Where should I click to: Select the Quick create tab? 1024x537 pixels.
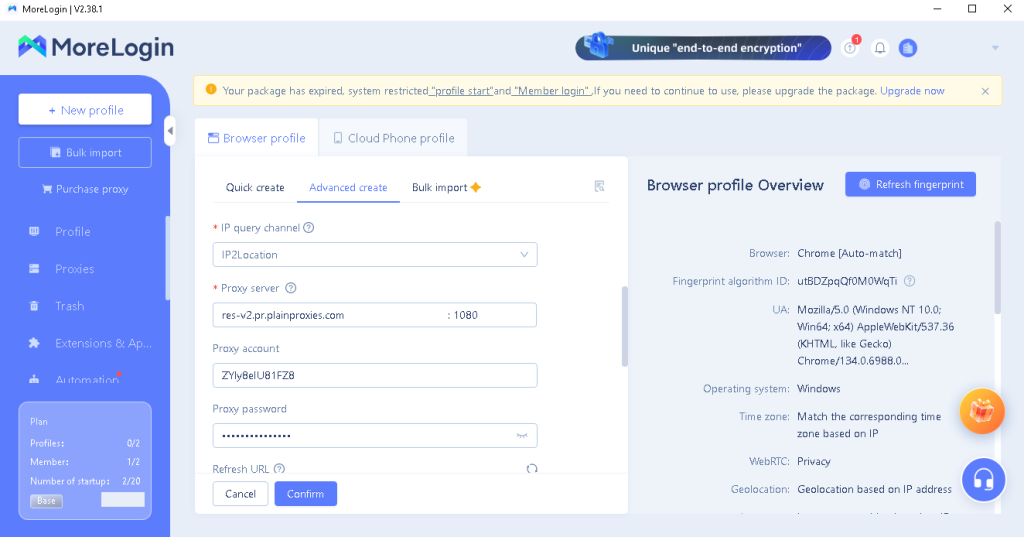pyautogui.click(x=255, y=187)
